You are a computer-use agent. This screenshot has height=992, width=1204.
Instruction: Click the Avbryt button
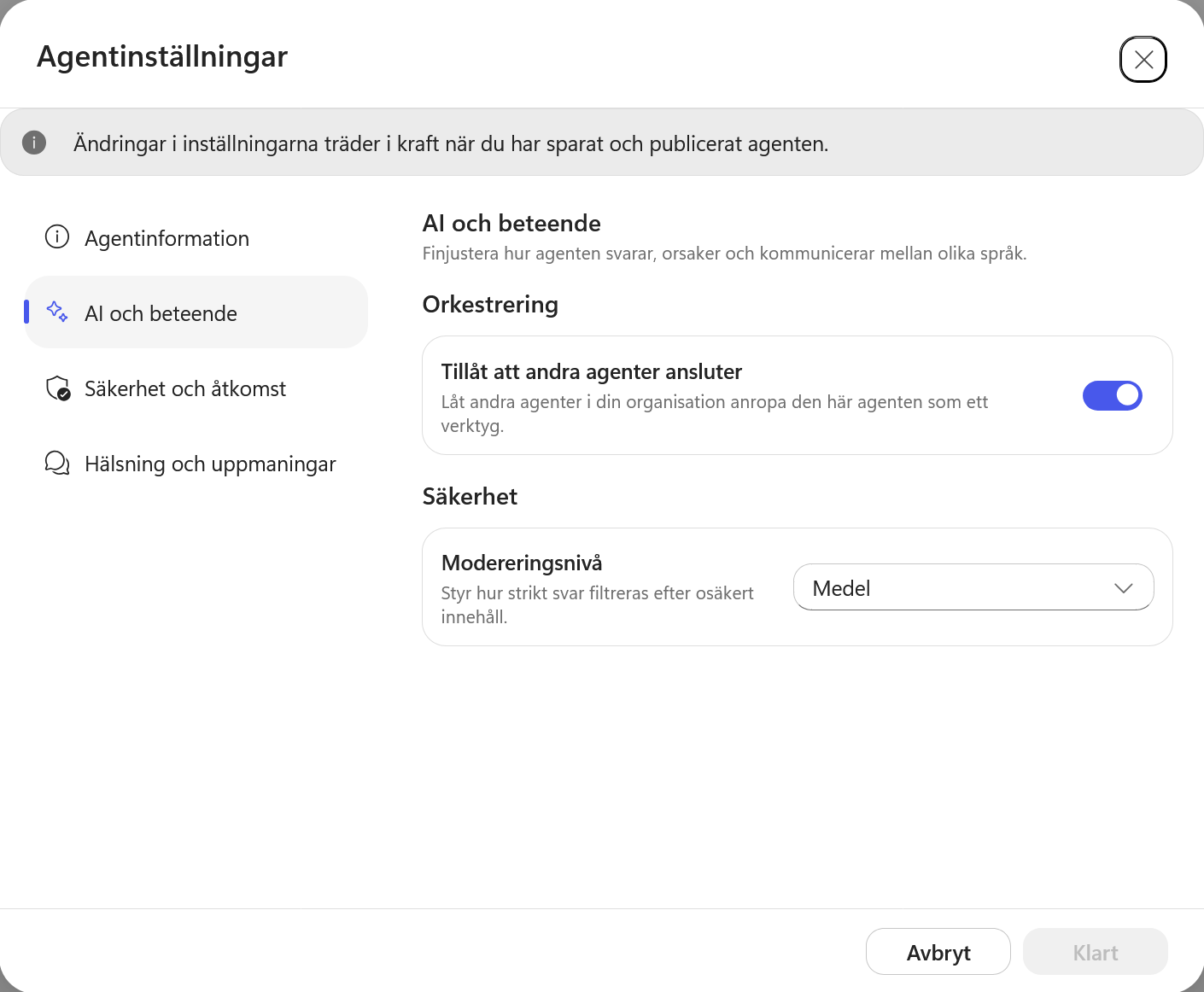[938, 952]
